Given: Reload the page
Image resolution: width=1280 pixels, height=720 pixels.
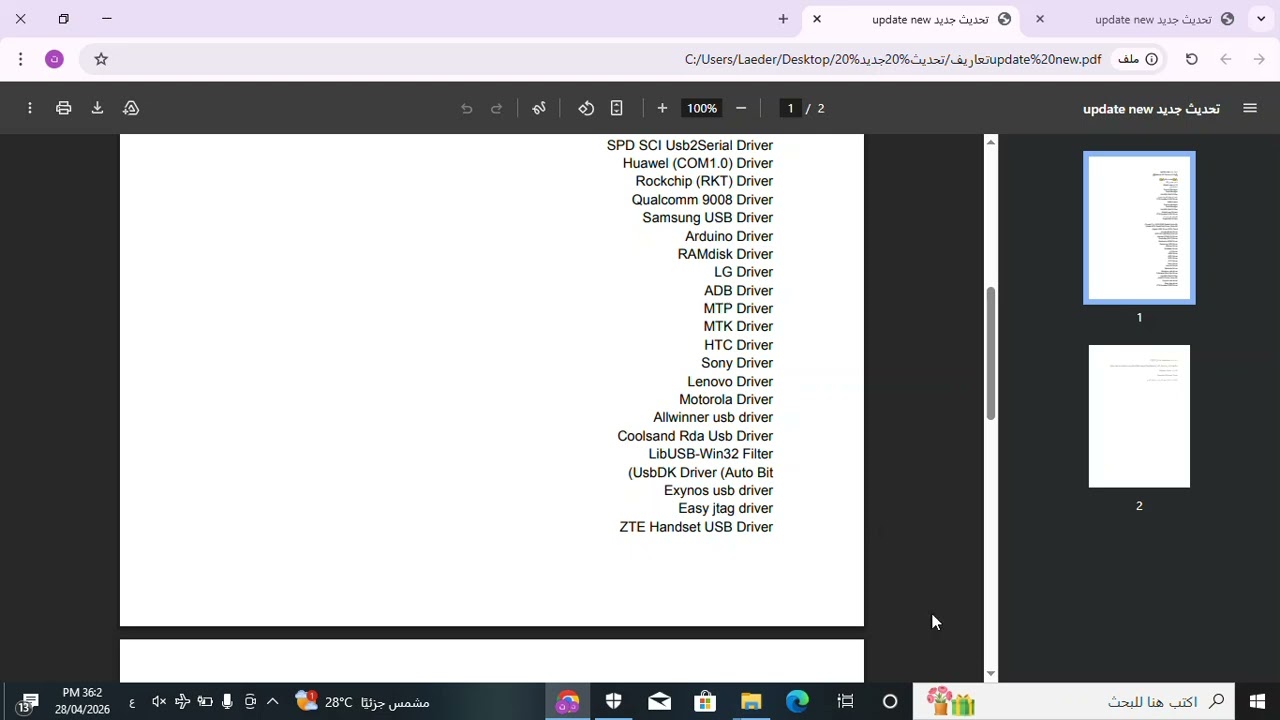Looking at the screenshot, I should pyautogui.click(x=1191, y=59).
